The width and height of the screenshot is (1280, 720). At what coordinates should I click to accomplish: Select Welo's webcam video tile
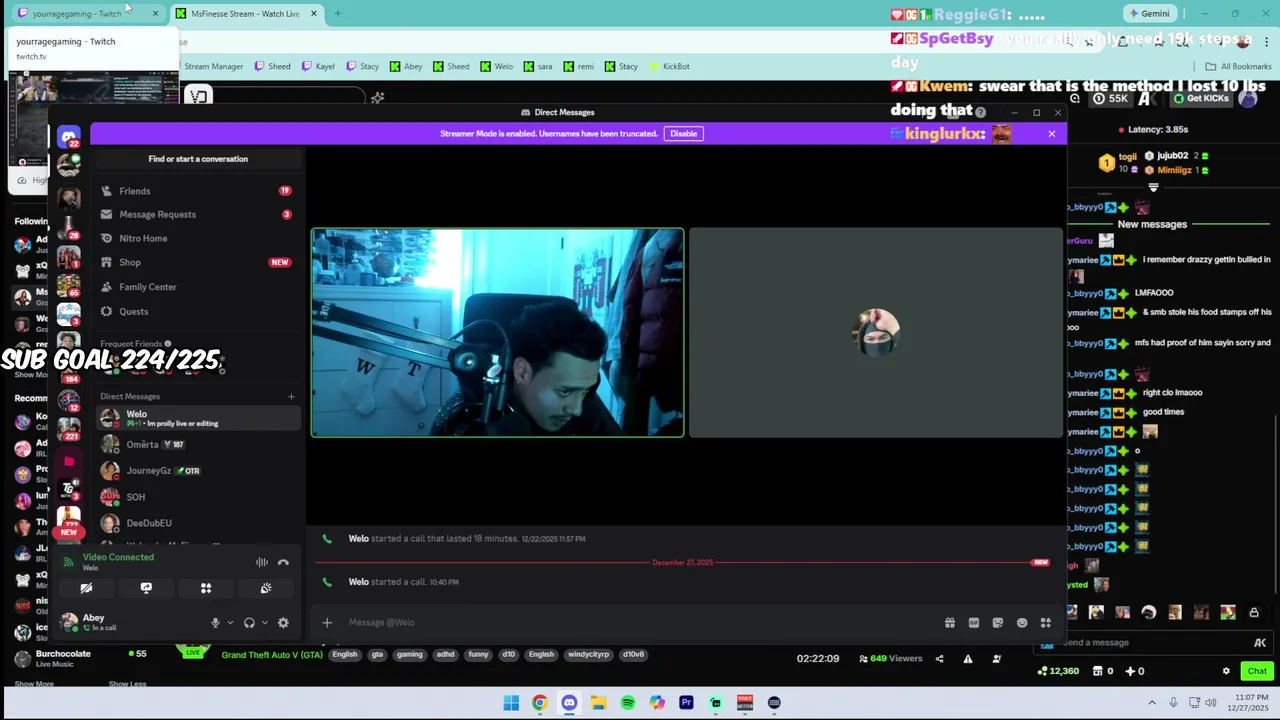click(x=497, y=333)
